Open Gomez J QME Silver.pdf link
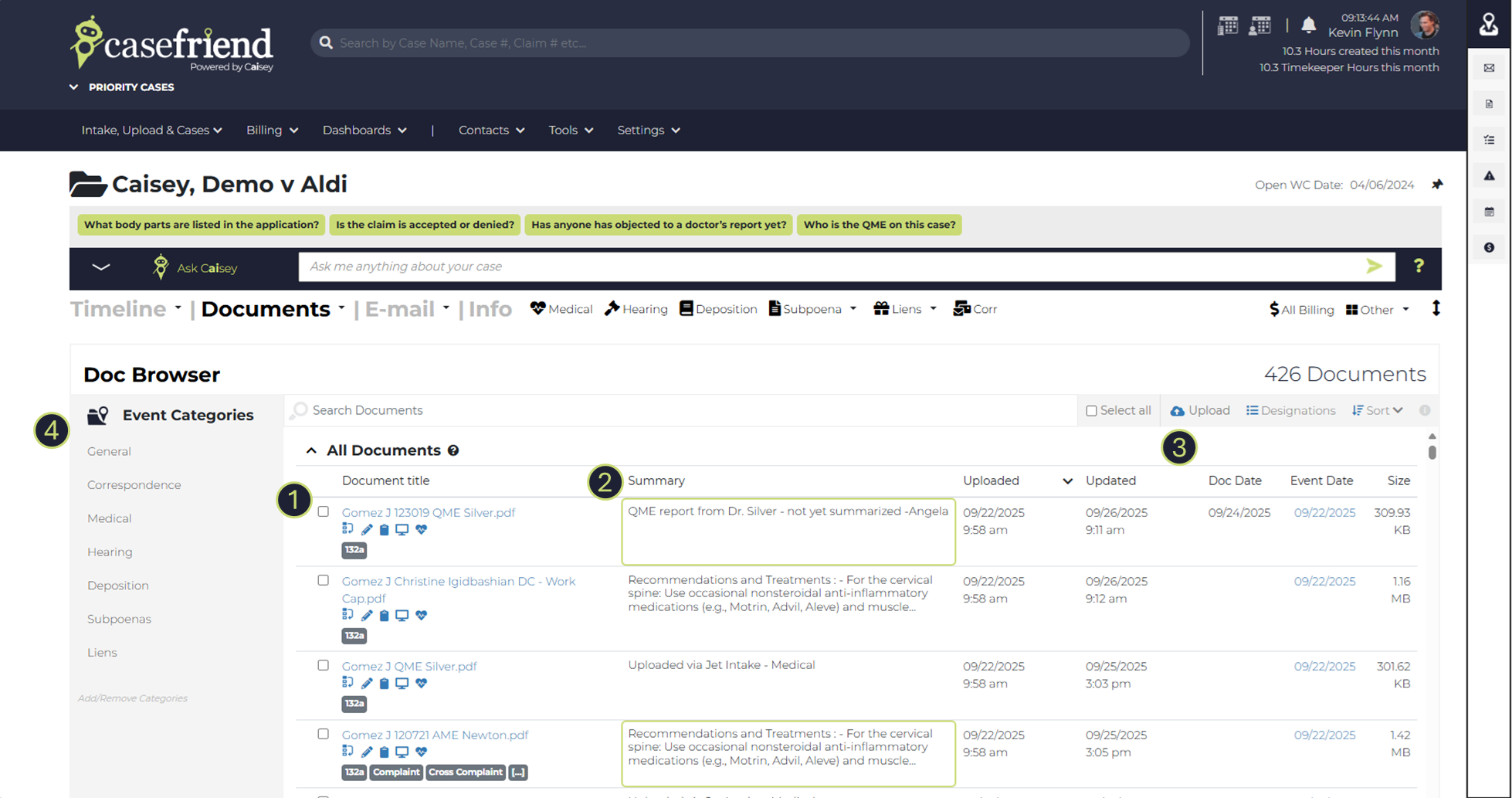This screenshot has width=1512, height=798. pos(409,666)
